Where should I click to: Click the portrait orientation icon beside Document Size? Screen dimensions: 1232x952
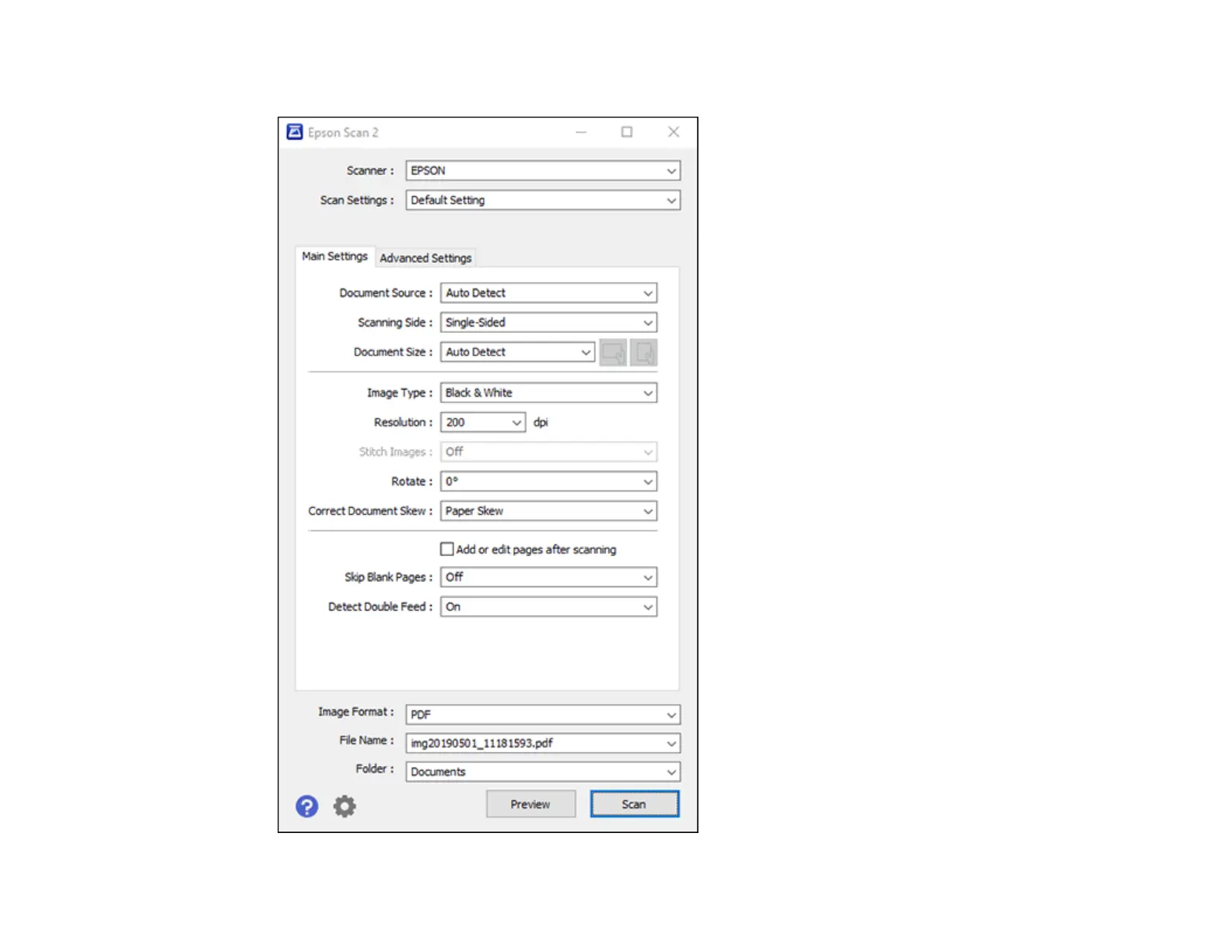[644, 352]
